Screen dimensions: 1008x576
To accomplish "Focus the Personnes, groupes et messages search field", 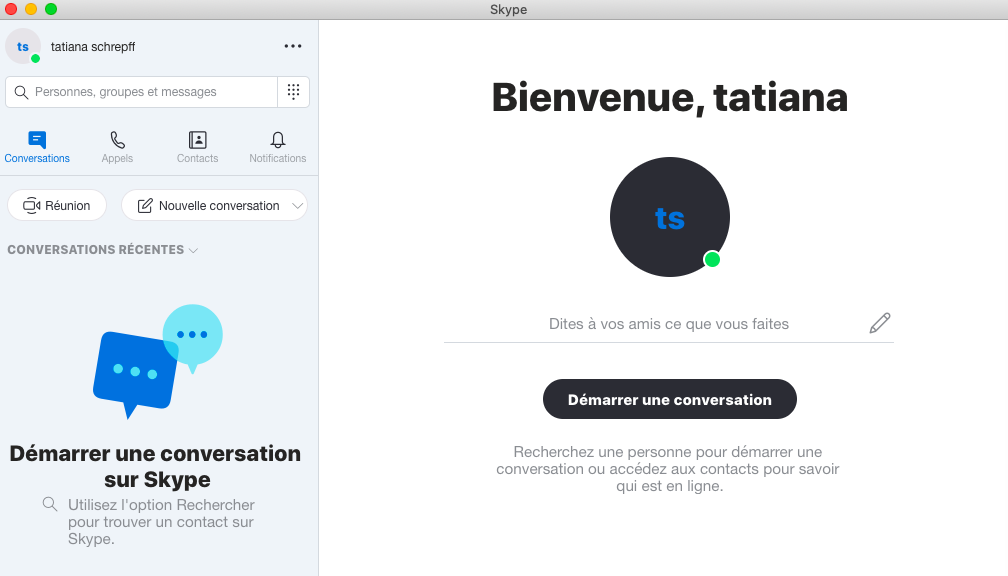I will (141, 92).
